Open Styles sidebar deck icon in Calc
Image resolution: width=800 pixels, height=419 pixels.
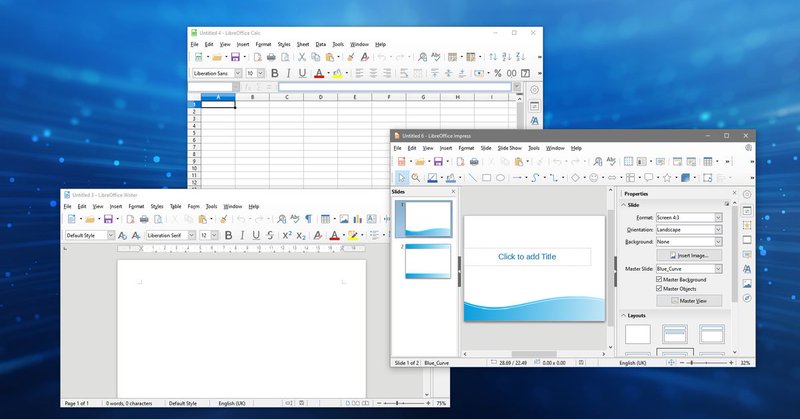click(534, 121)
